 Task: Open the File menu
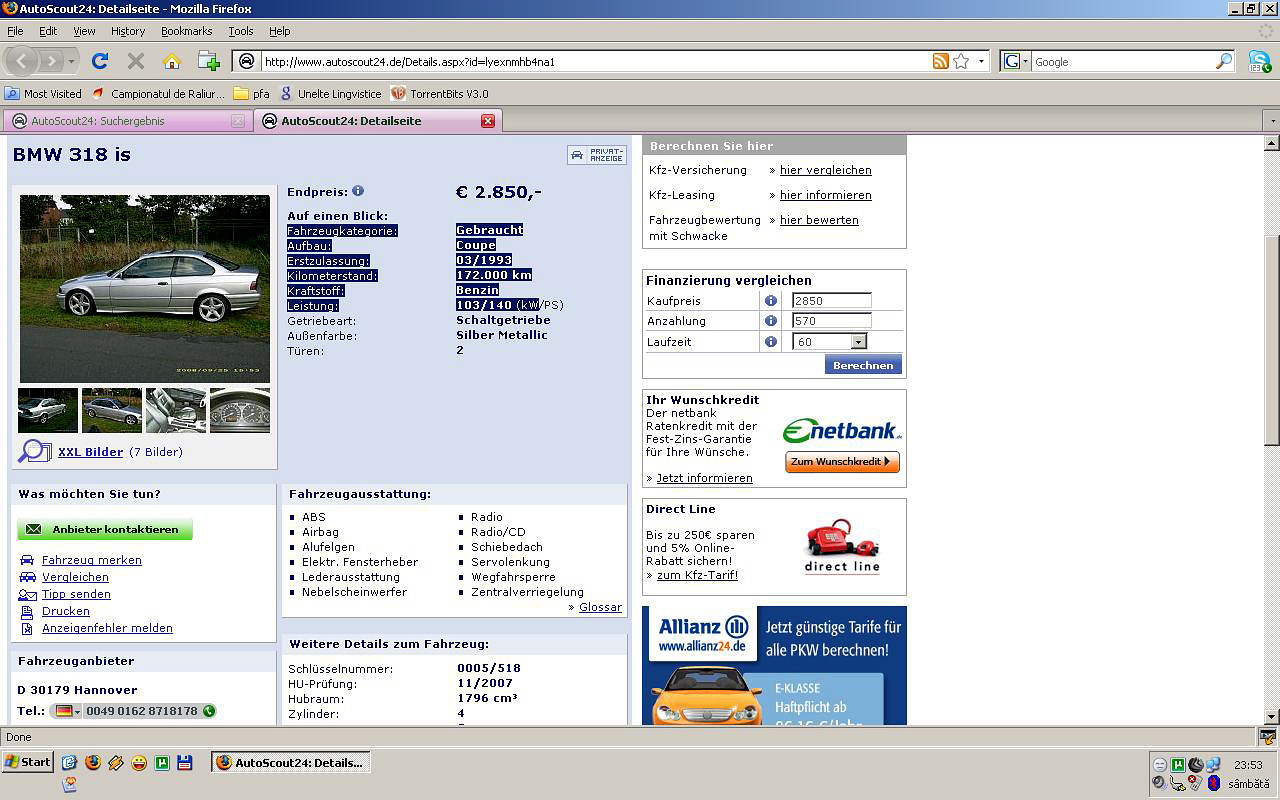[x=15, y=31]
